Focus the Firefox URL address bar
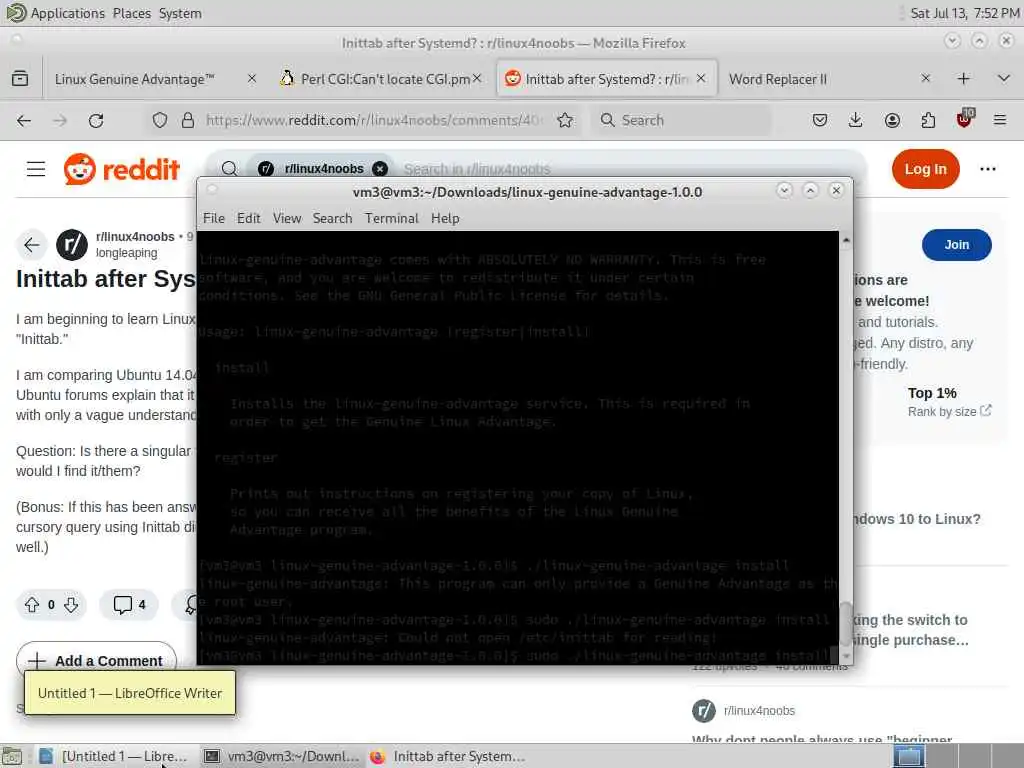1024x768 pixels. [374, 120]
